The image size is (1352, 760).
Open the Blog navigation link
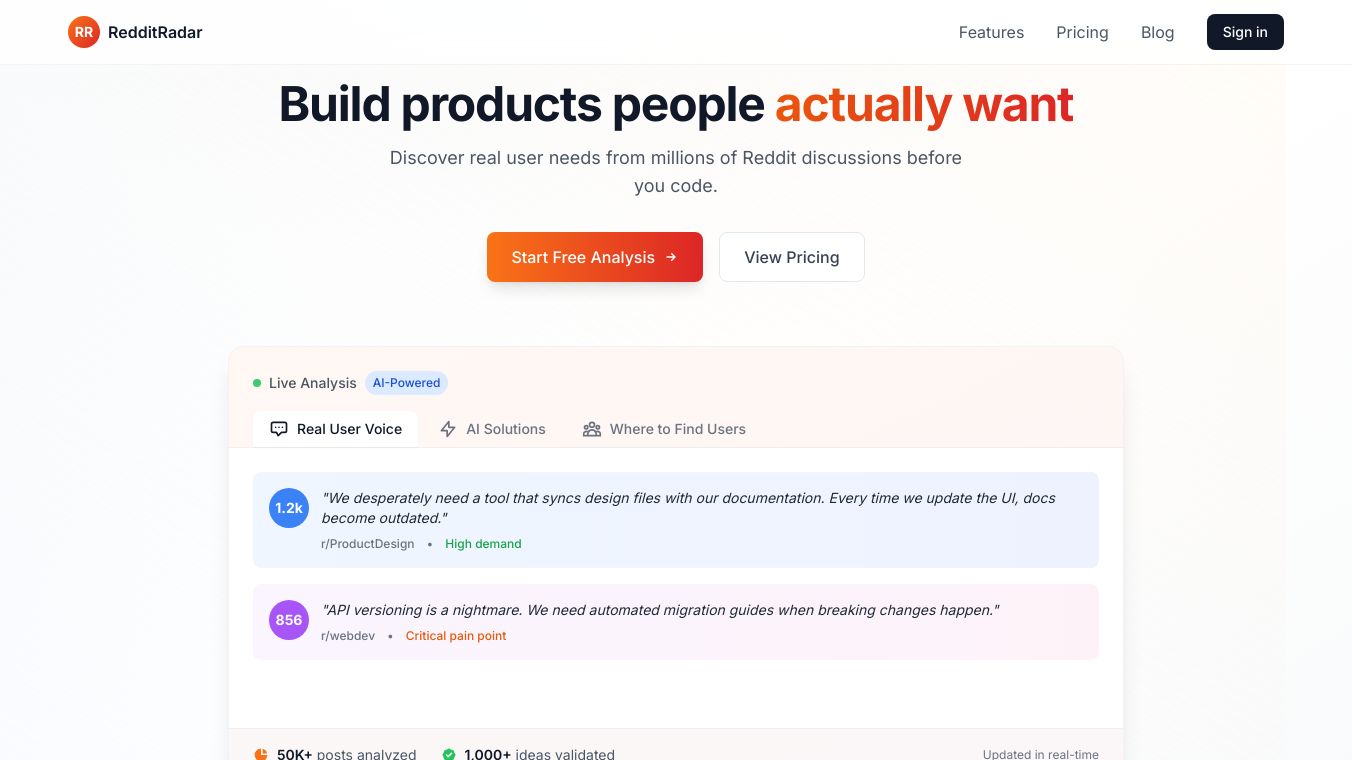coord(1157,32)
